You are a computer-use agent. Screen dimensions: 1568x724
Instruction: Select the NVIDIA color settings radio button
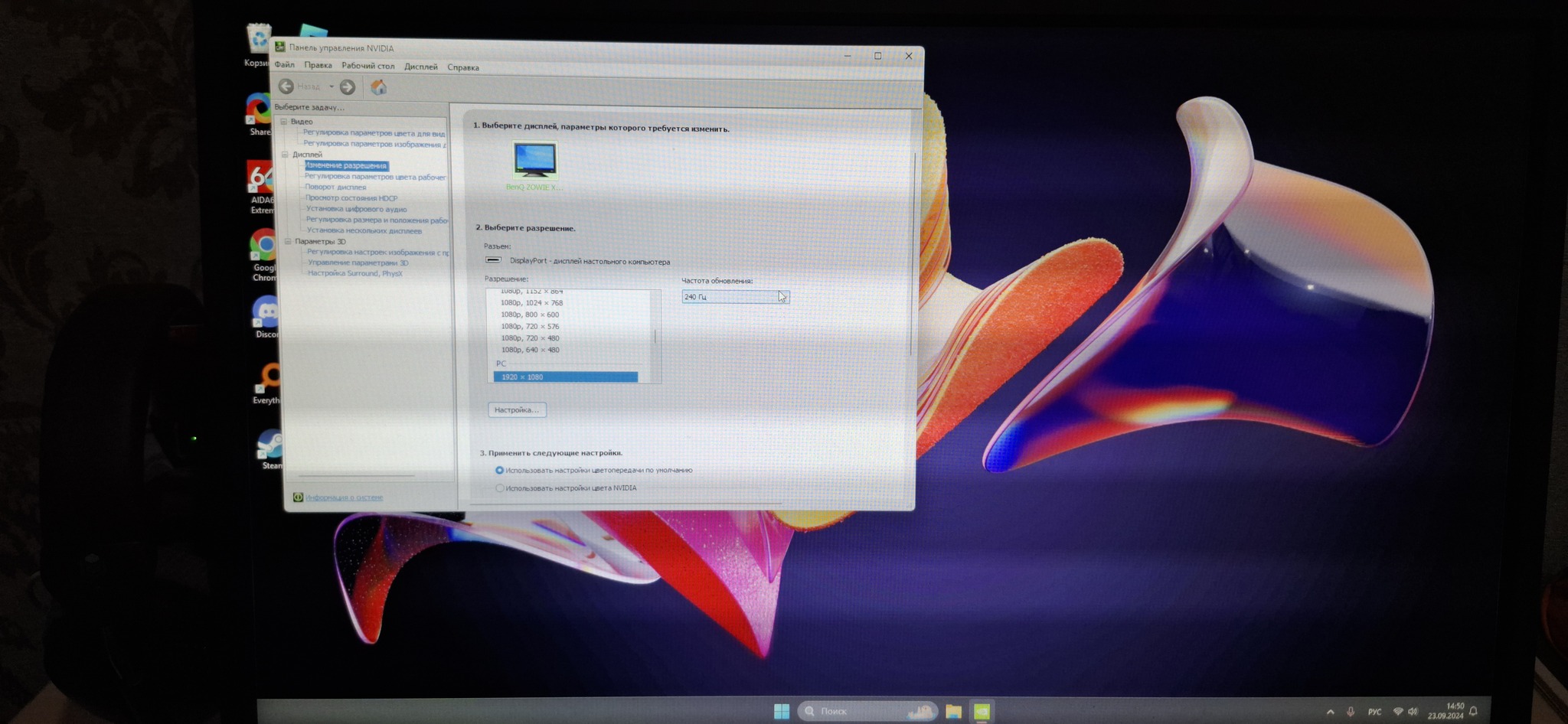pyautogui.click(x=500, y=488)
